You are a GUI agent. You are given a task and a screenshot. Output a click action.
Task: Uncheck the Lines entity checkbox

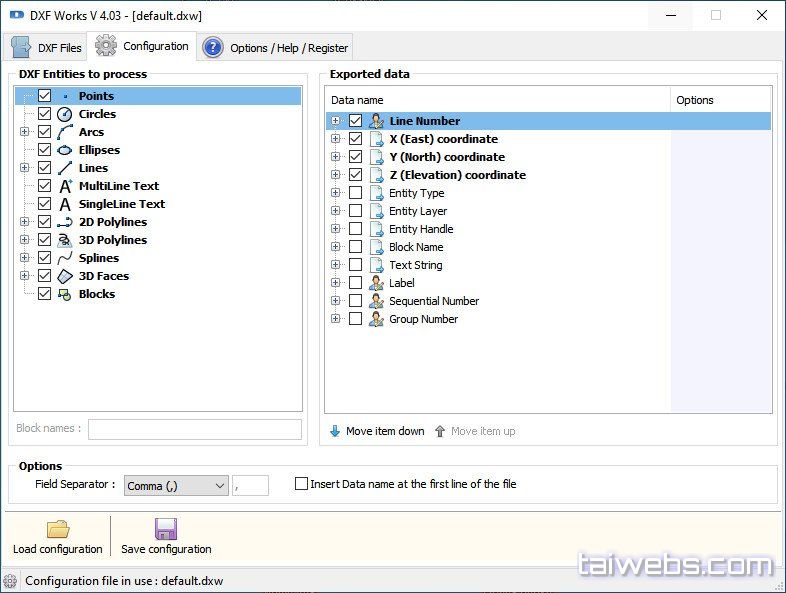[44, 168]
